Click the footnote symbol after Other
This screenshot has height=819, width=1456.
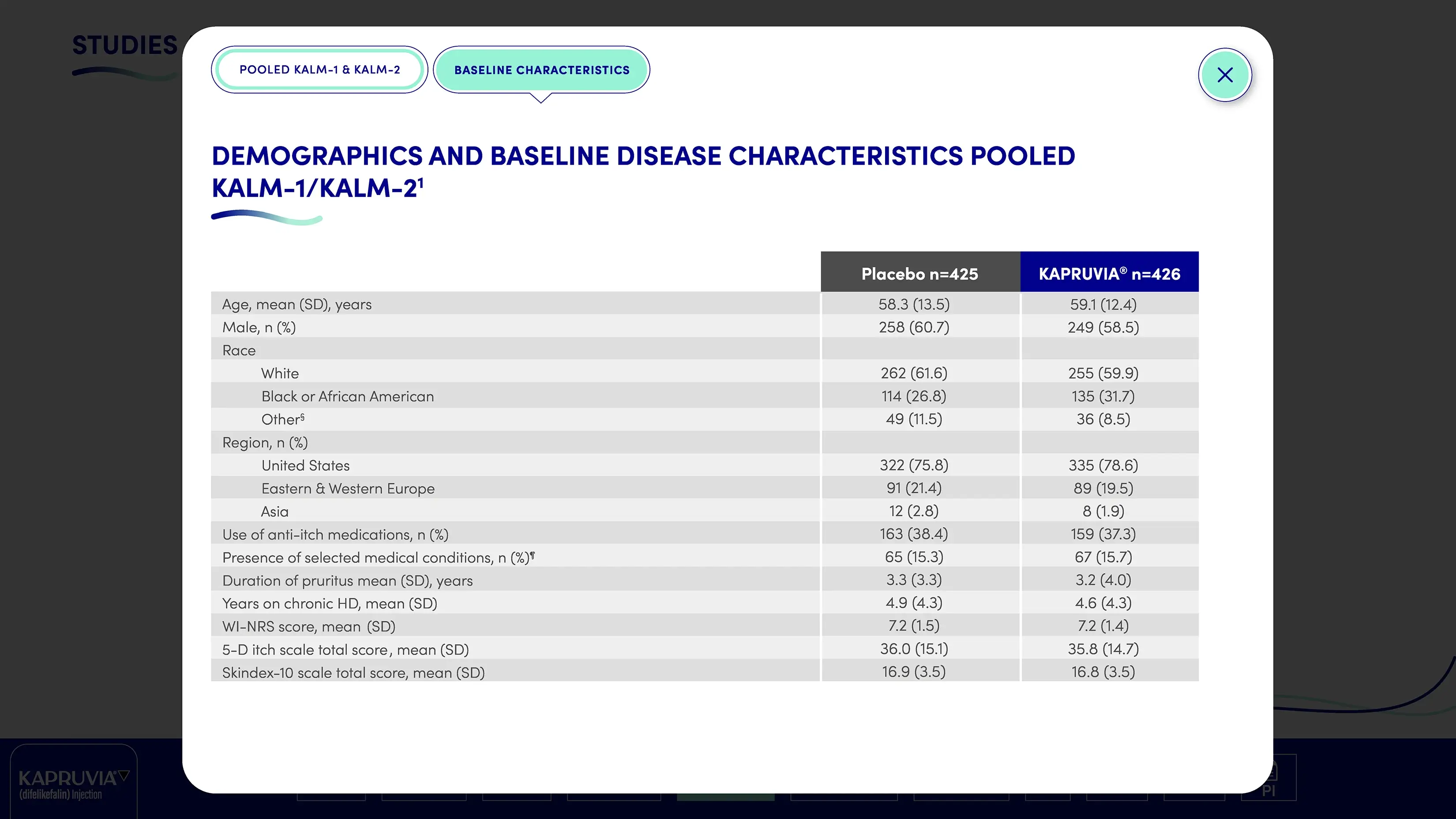[x=302, y=417]
